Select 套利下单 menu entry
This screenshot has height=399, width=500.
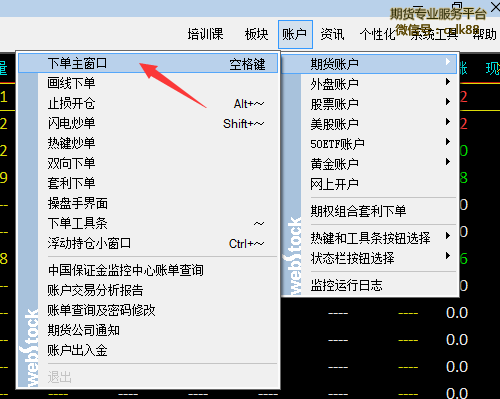coord(148,183)
